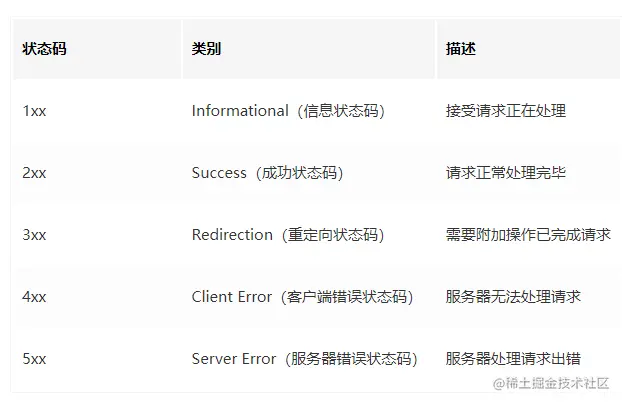Click the Success (成功状态码) cell
Image resolution: width=622 pixels, height=403 pixels.
[268, 173]
